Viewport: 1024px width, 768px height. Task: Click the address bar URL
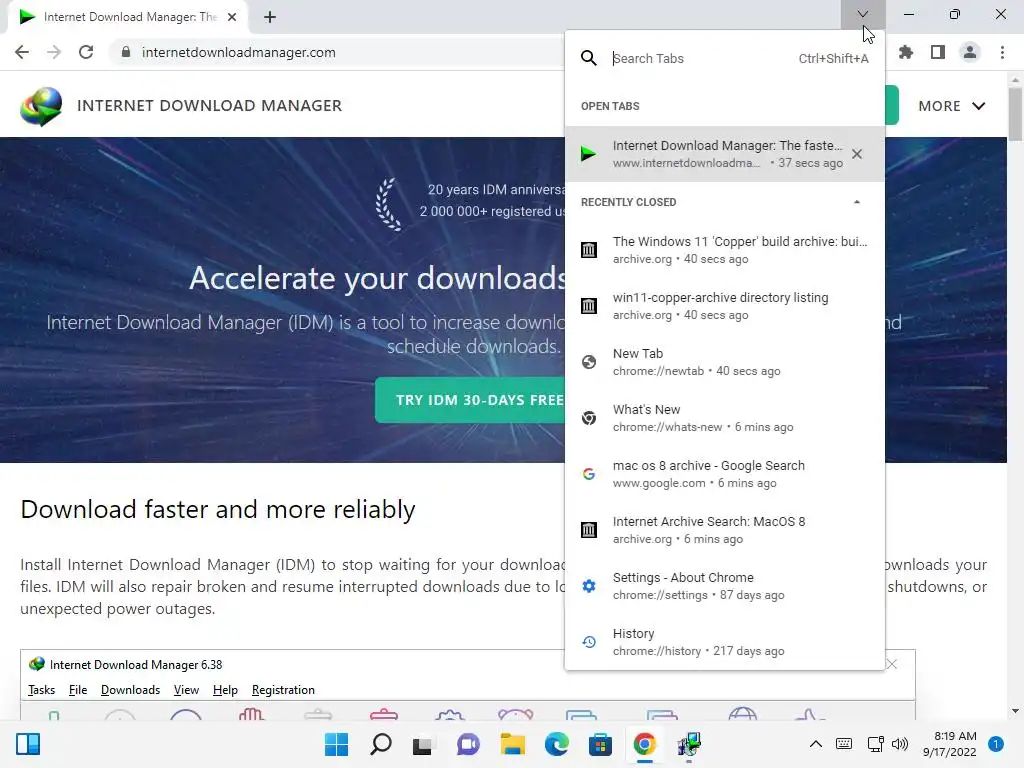click(238, 52)
